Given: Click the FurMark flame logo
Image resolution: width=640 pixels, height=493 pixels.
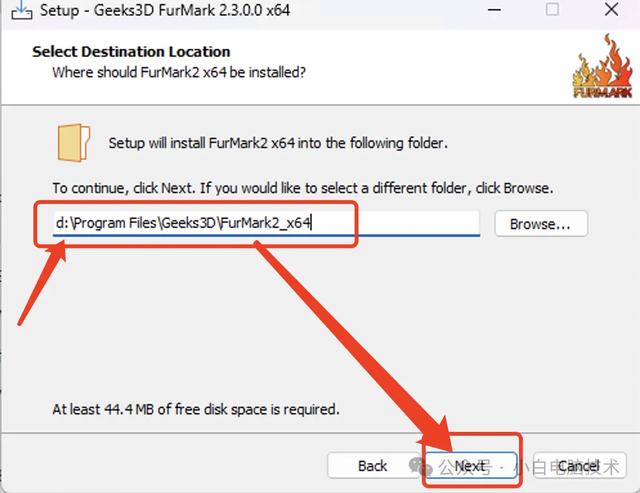Looking at the screenshot, I should click(x=603, y=66).
